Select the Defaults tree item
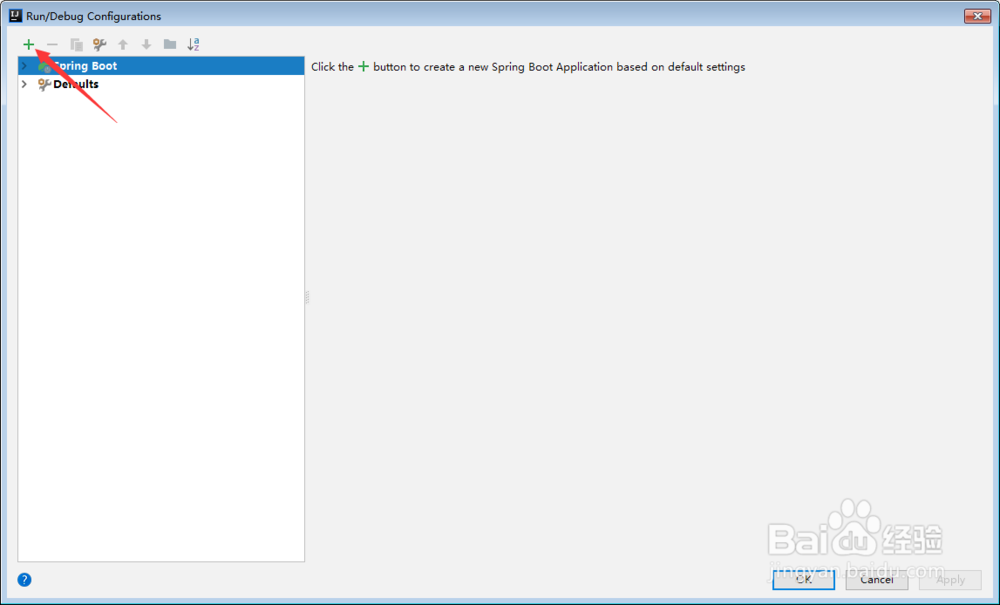 pos(161,84)
